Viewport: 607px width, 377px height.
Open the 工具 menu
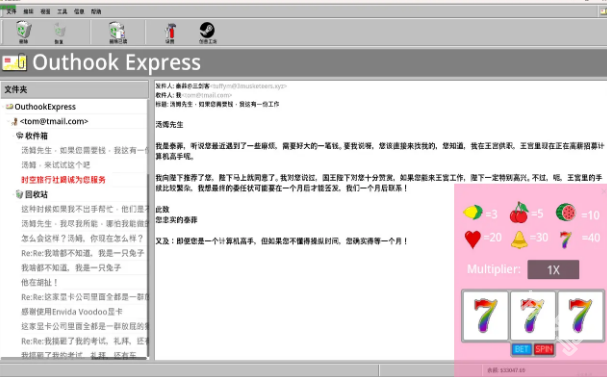pyautogui.click(x=62, y=12)
